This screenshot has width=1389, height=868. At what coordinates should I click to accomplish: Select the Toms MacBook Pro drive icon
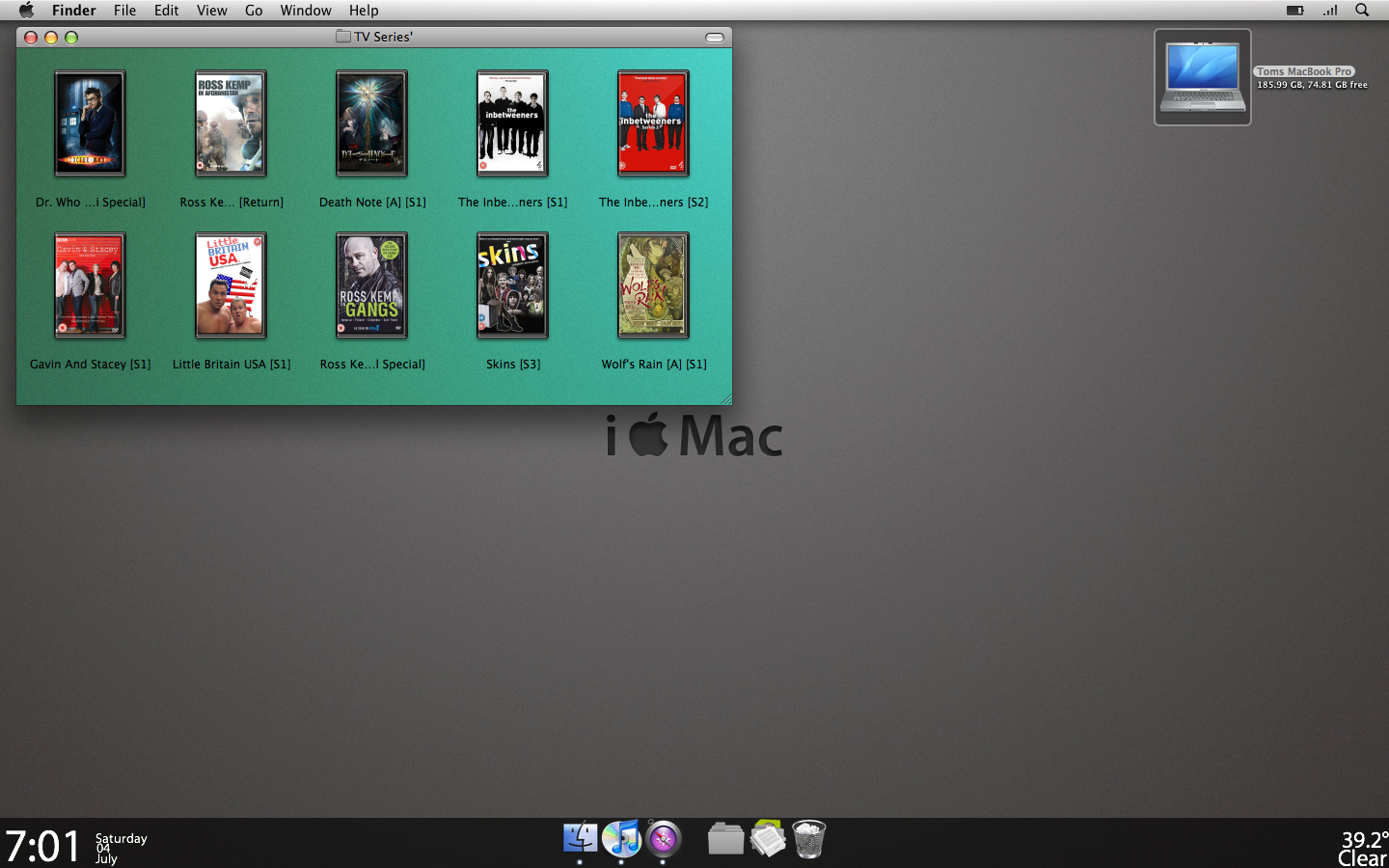tap(1202, 77)
